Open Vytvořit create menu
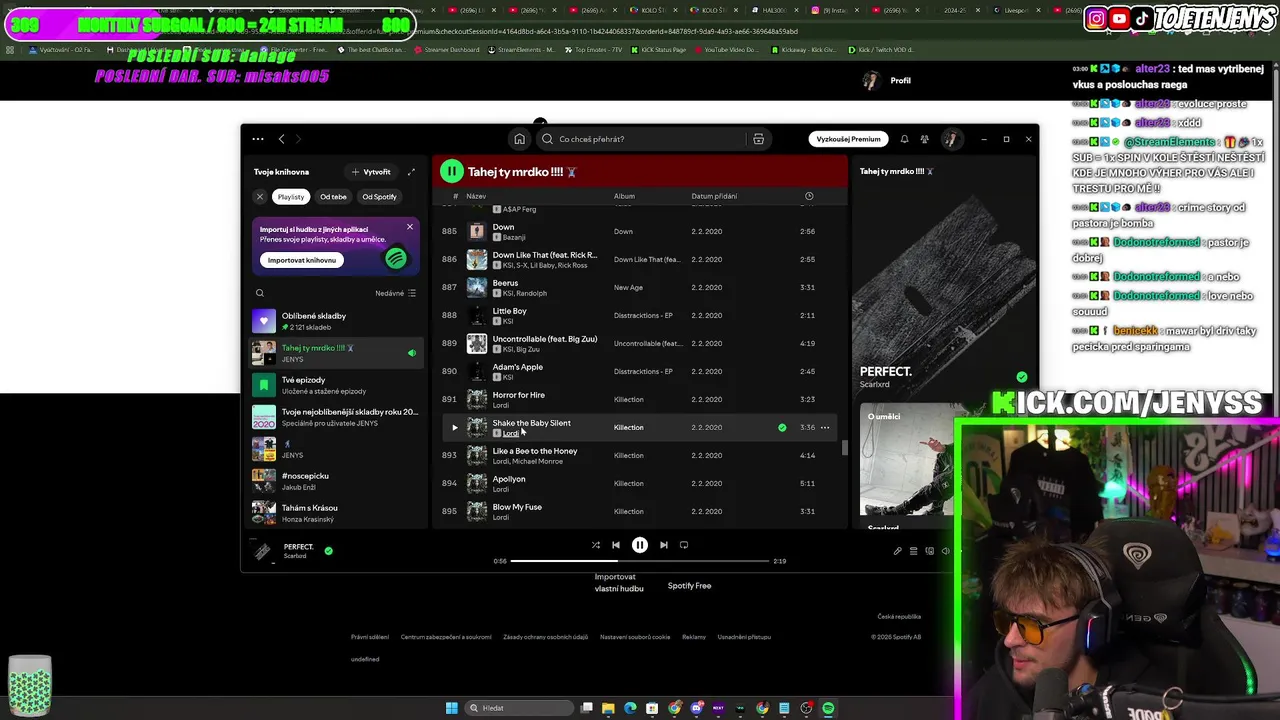 [x=371, y=172]
